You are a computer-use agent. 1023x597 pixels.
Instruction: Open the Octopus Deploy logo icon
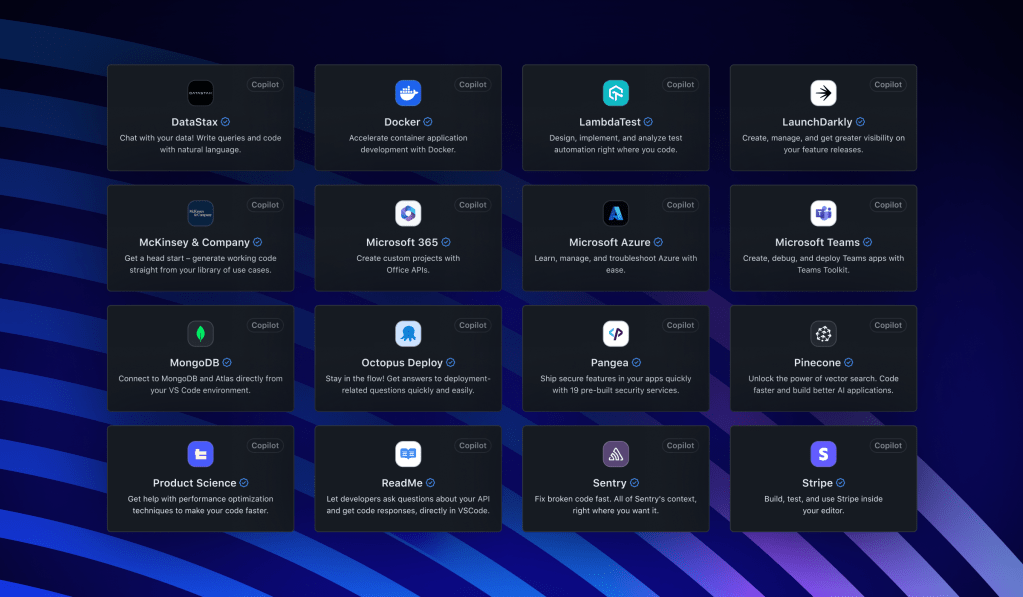click(x=408, y=333)
